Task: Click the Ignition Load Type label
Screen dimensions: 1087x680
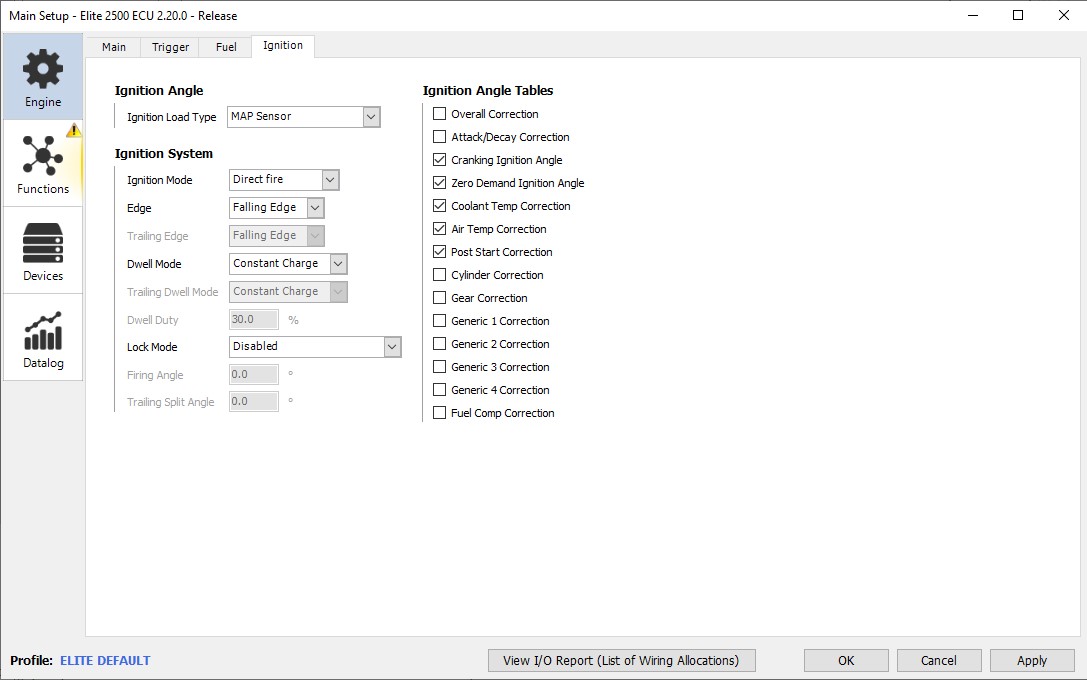Action: [171, 117]
